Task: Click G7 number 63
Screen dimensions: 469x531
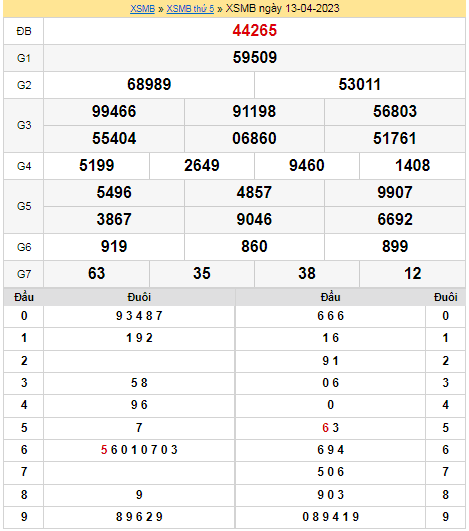Action: 97,274
